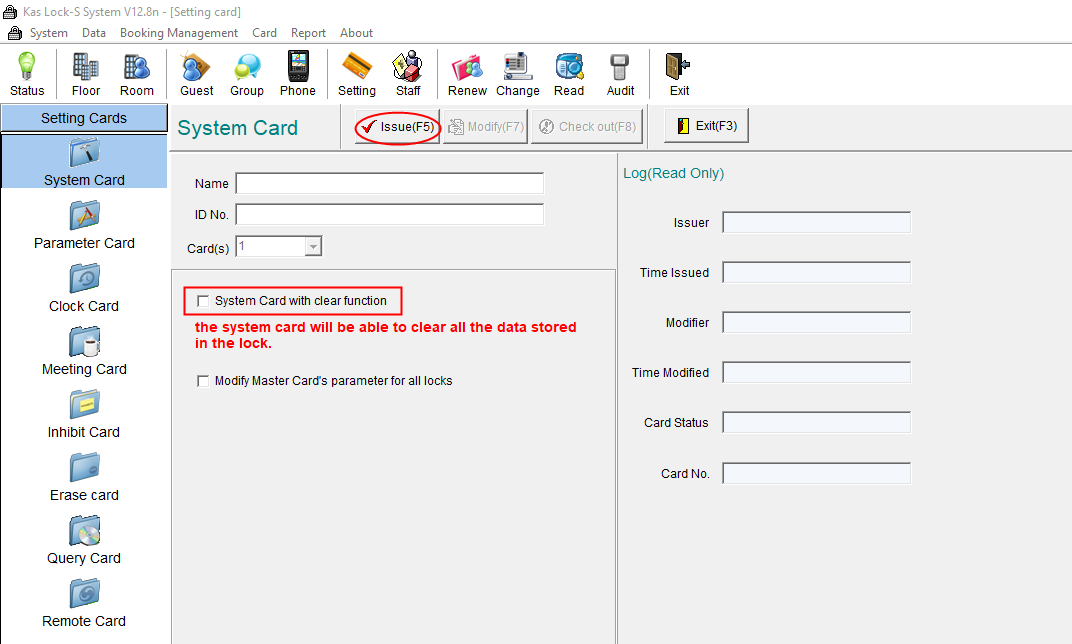
Task: Click the Renew toolbar icon
Action: (467, 74)
